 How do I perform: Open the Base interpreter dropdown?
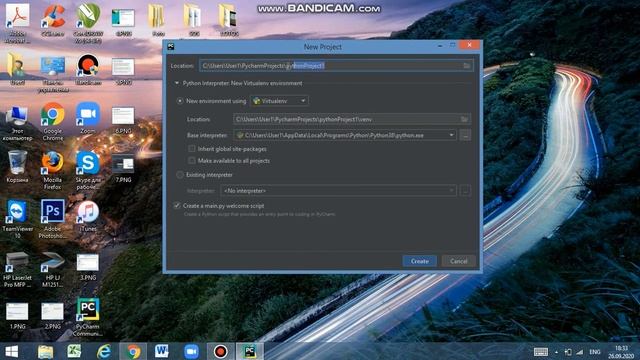click(x=345, y=135)
